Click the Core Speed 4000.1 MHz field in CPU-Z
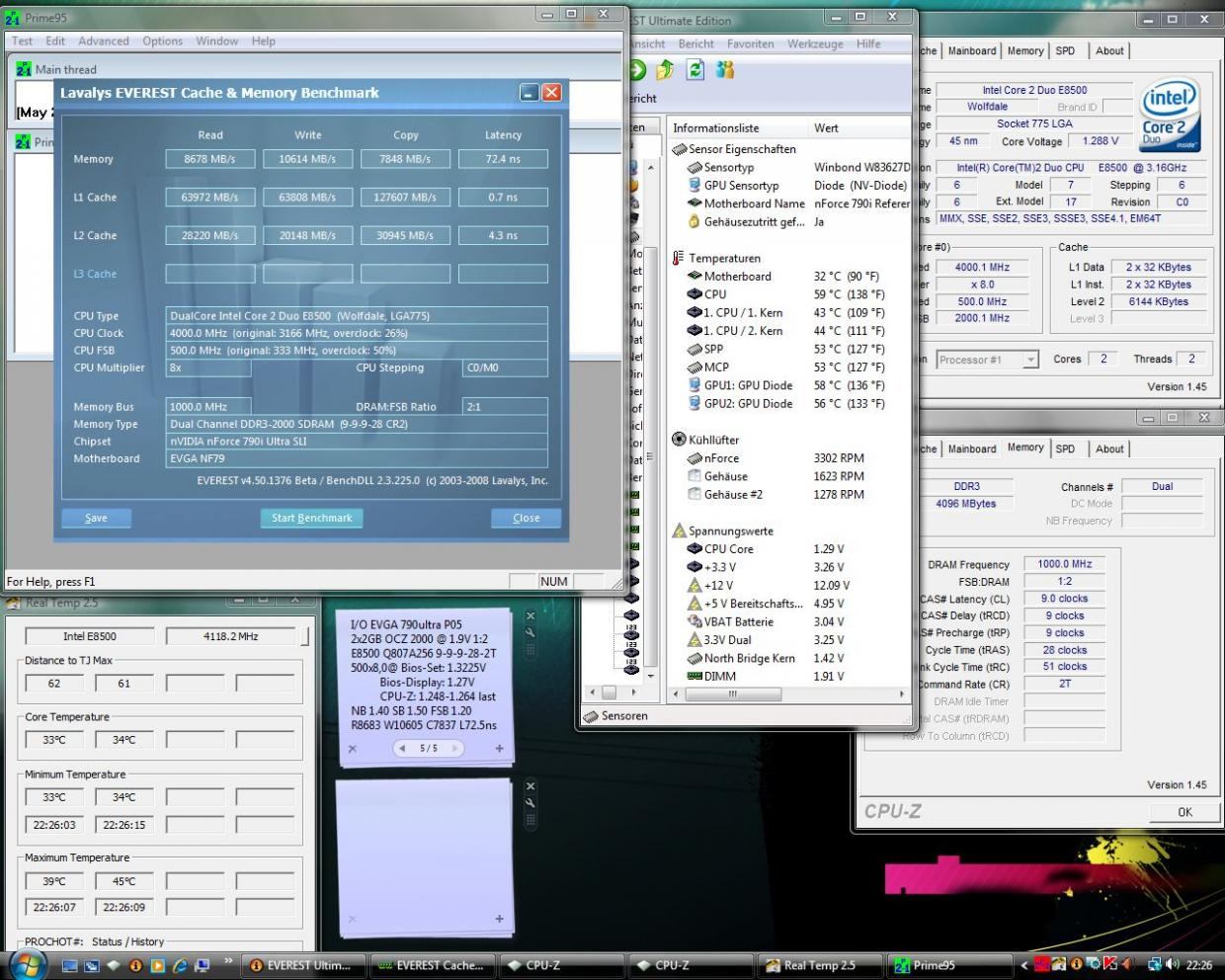This screenshot has height=980, width=1225. pyautogui.click(x=982, y=268)
